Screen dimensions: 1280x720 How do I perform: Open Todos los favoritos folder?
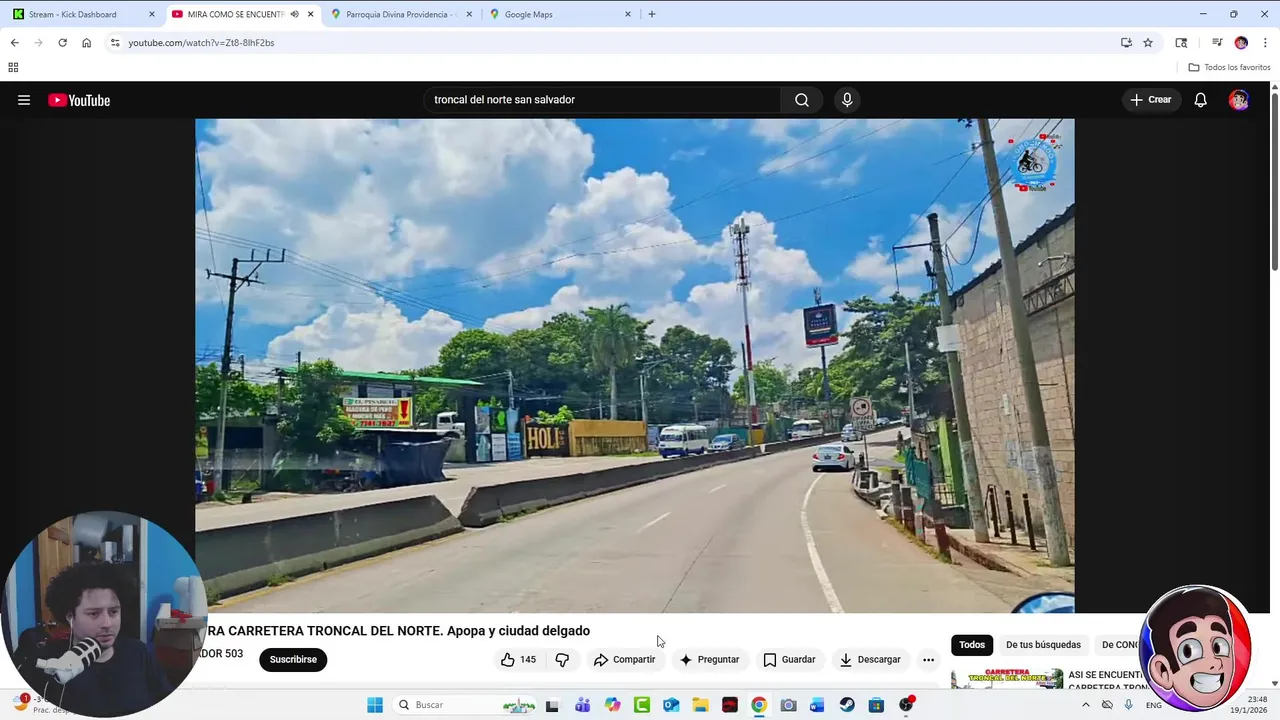tap(1229, 67)
